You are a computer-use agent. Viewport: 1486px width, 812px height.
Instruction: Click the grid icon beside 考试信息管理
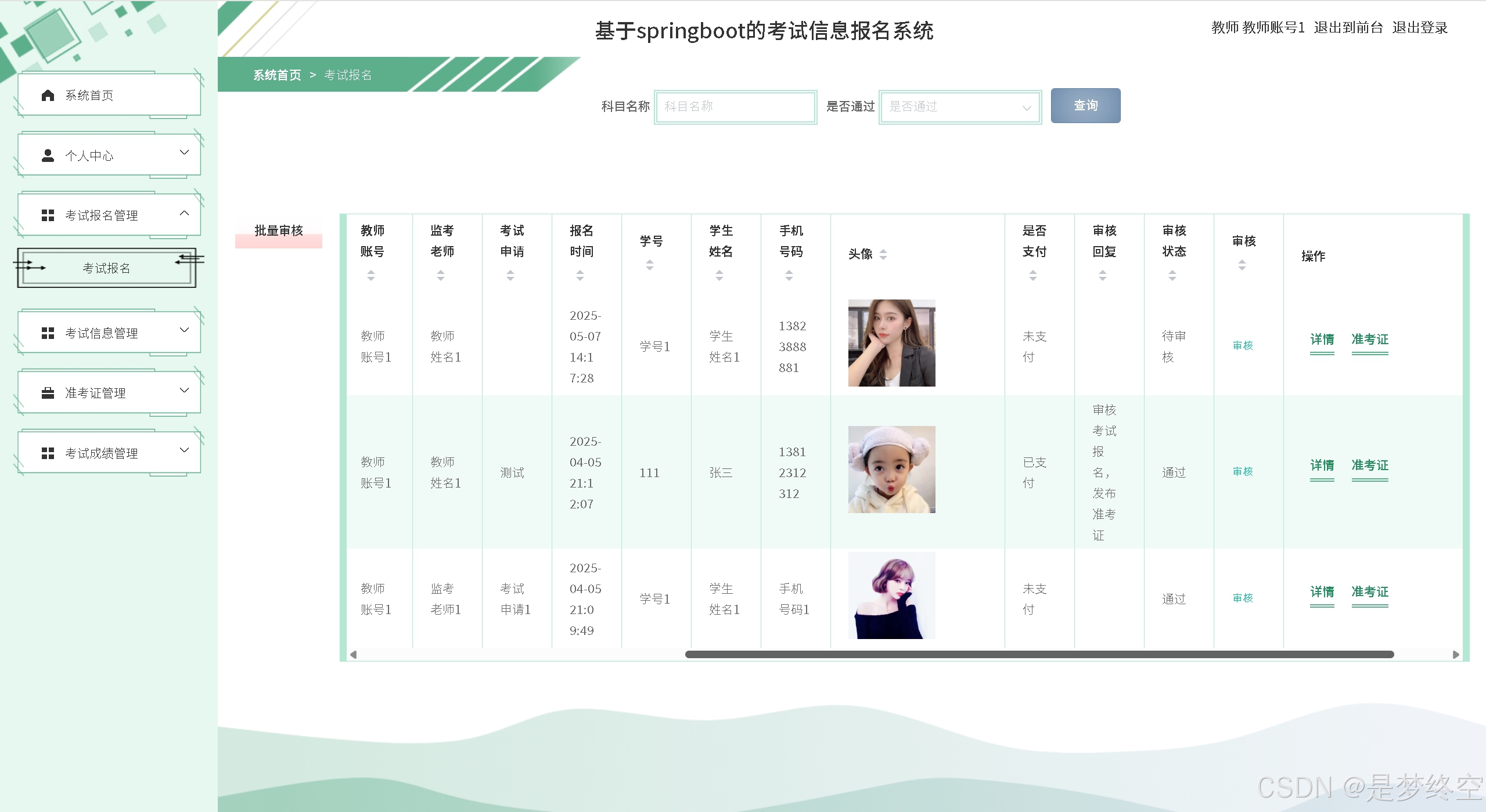pos(48,333)
